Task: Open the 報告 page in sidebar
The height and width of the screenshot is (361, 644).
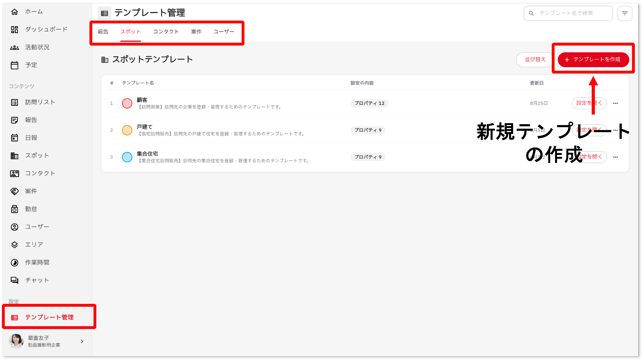Action: click(x=24, y=120)
